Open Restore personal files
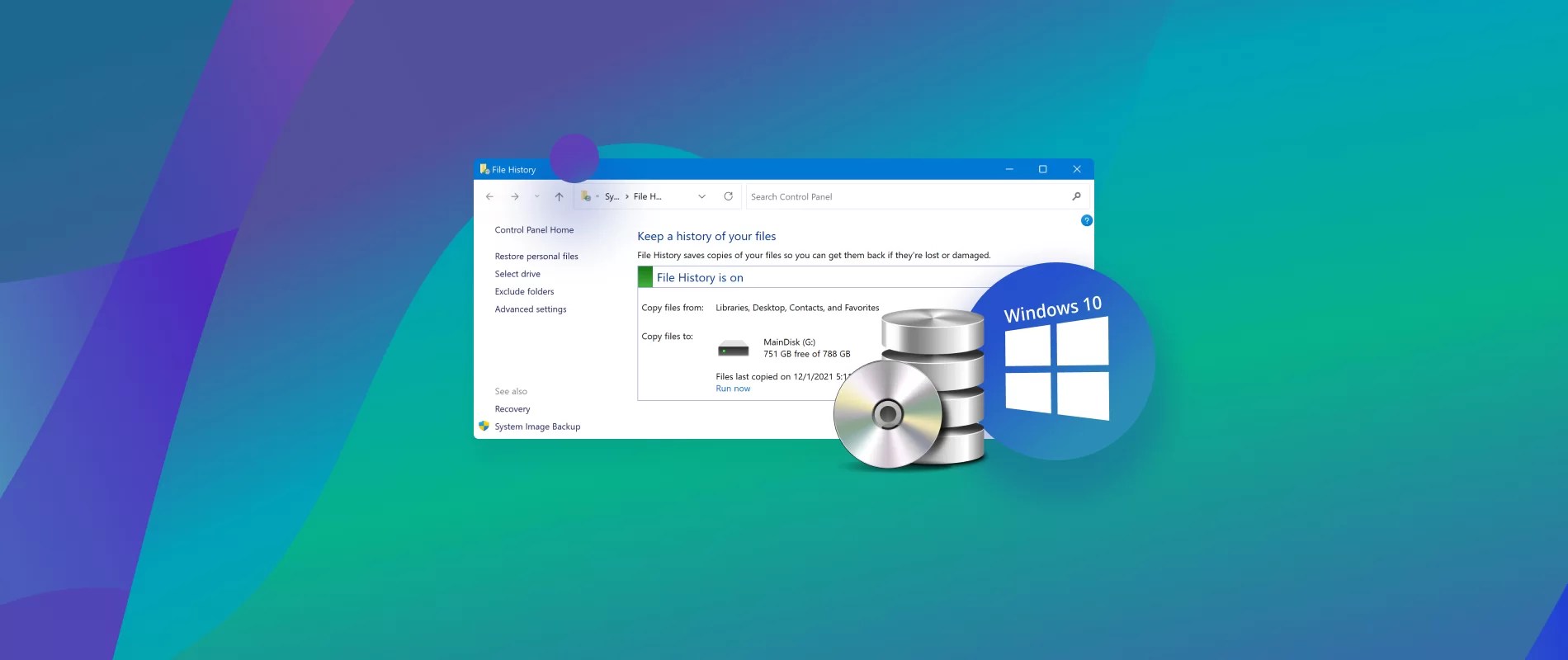1568x660 pixels. click(536, 257)
